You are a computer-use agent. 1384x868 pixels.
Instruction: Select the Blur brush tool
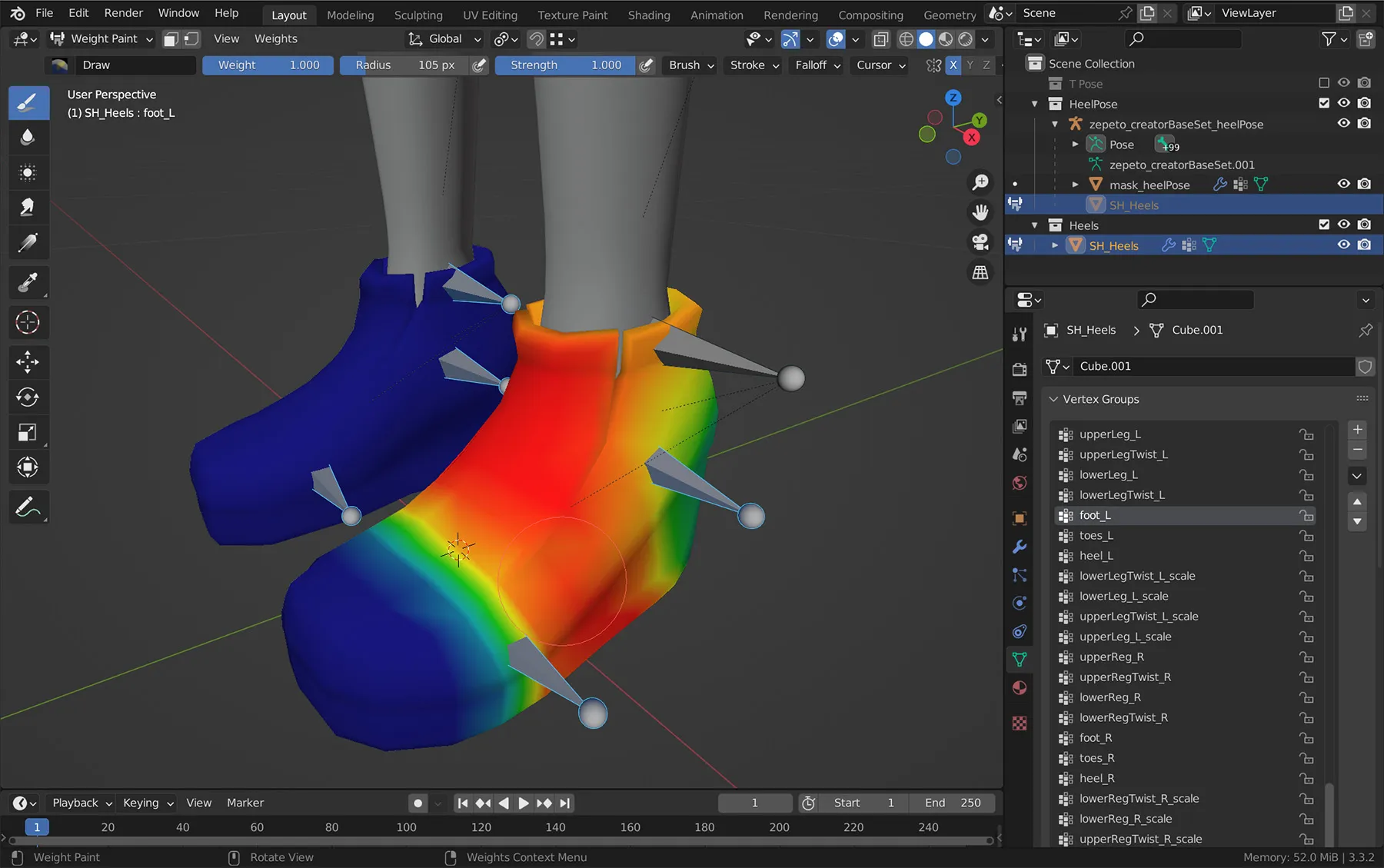tap(28, 137)
